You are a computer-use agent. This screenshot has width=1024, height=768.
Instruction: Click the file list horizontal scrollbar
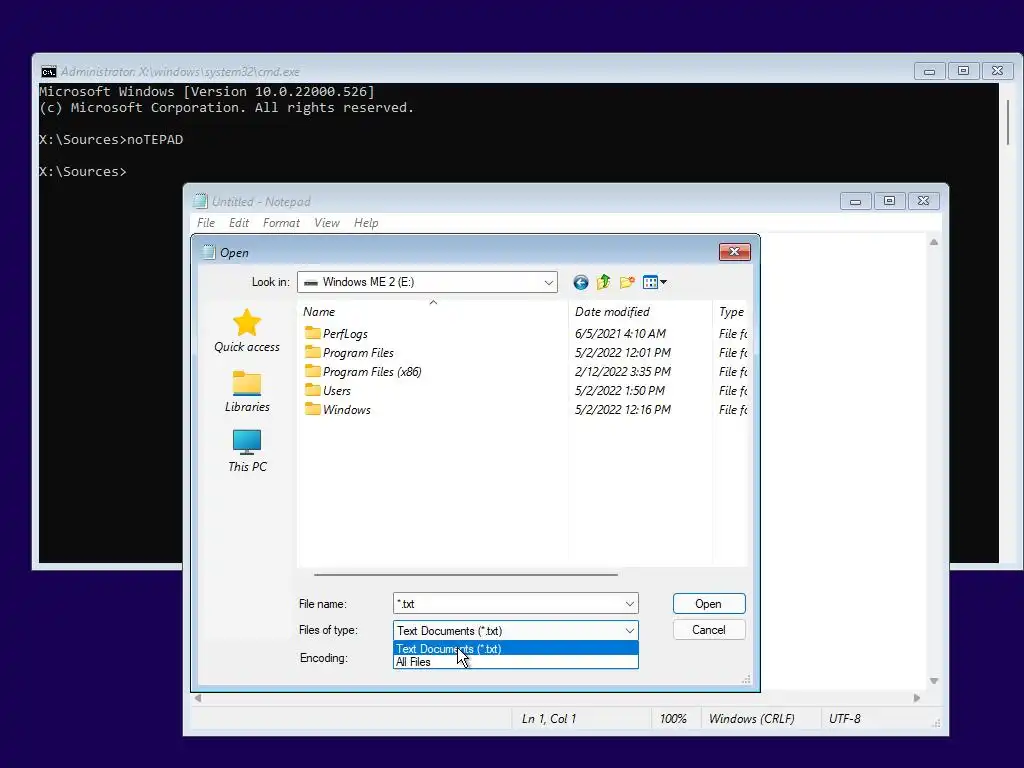click(466, 575)
